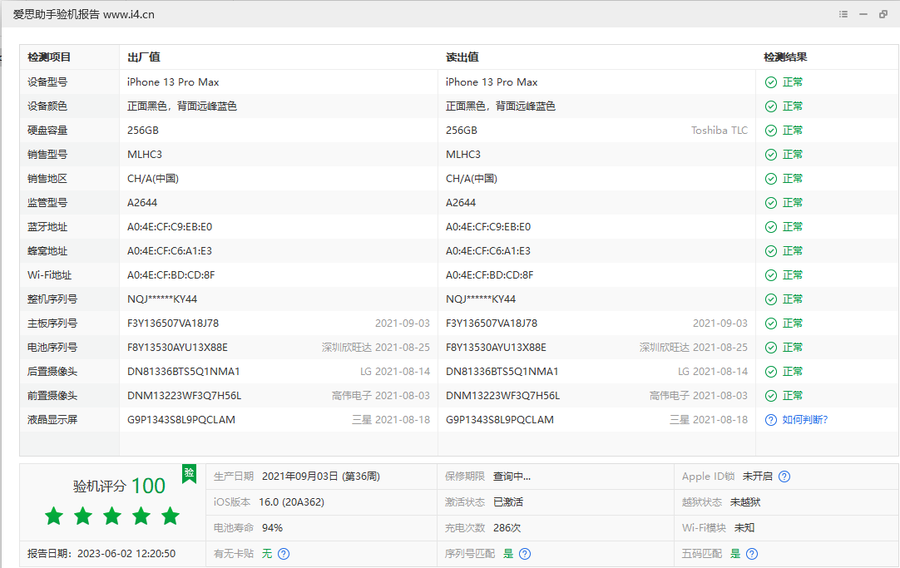
Task: Click the green check icon for 整机序列号
Action: pyautogui.click(x=771, y=299)
